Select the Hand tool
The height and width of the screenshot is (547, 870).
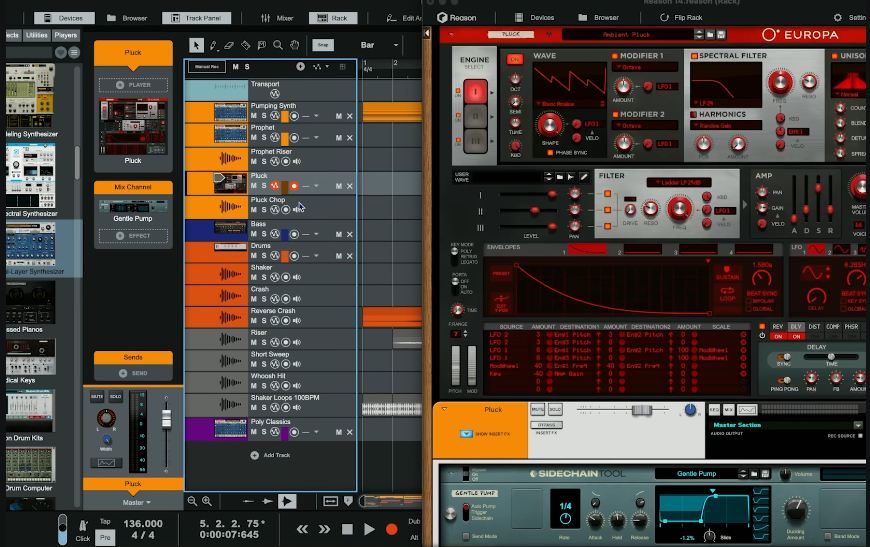pyautogui.click(x=294, y=45)
